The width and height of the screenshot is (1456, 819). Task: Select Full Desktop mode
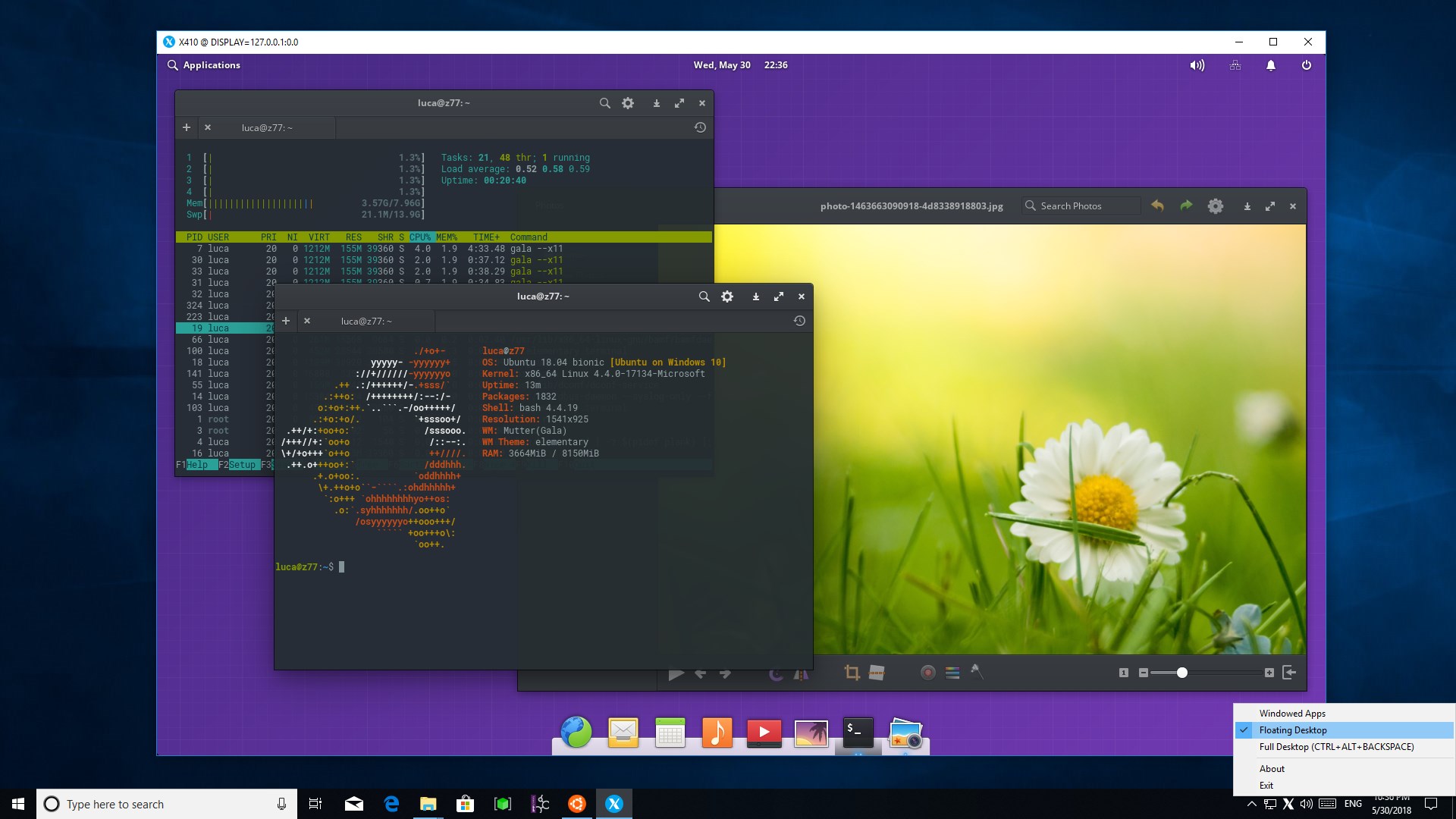[1335, 747]
